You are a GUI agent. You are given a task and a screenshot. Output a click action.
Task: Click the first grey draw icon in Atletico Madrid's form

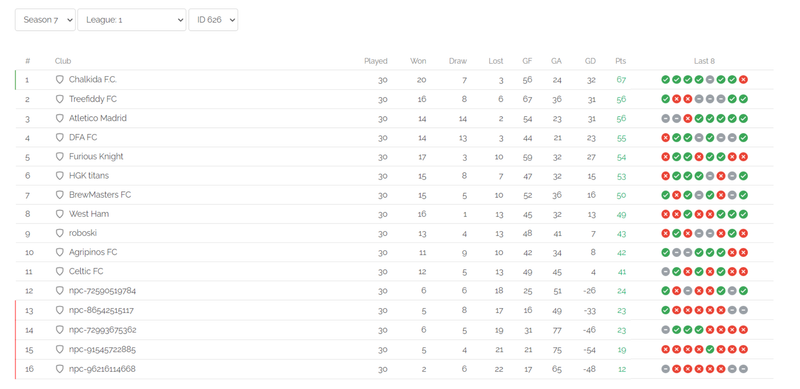tap(665, 118)
